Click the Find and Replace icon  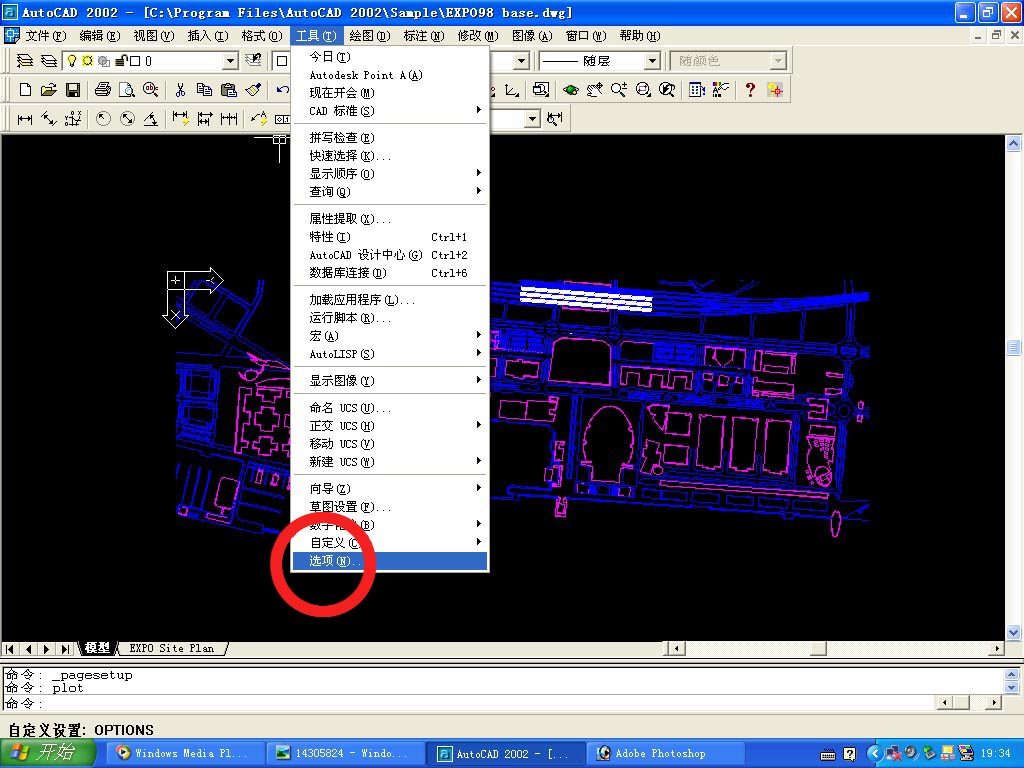[150, 90]
